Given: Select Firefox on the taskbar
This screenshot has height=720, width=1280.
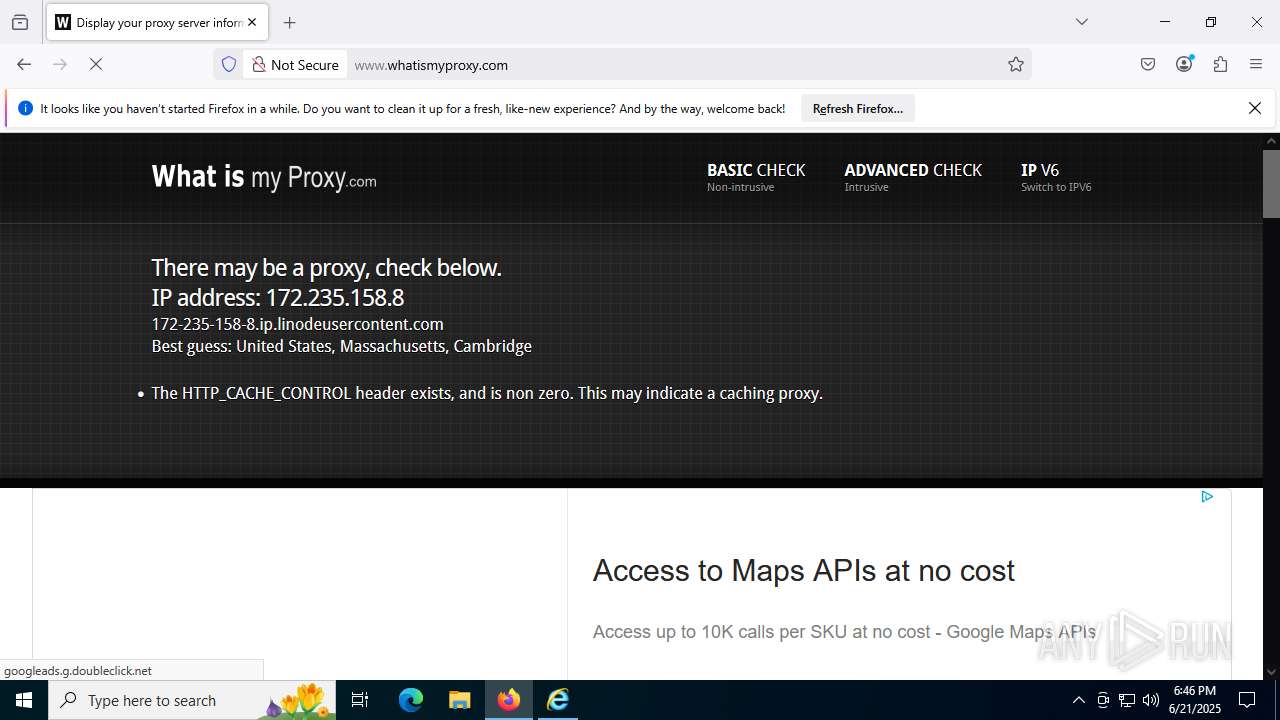Looking at the screenshot, I should point(509,700).
